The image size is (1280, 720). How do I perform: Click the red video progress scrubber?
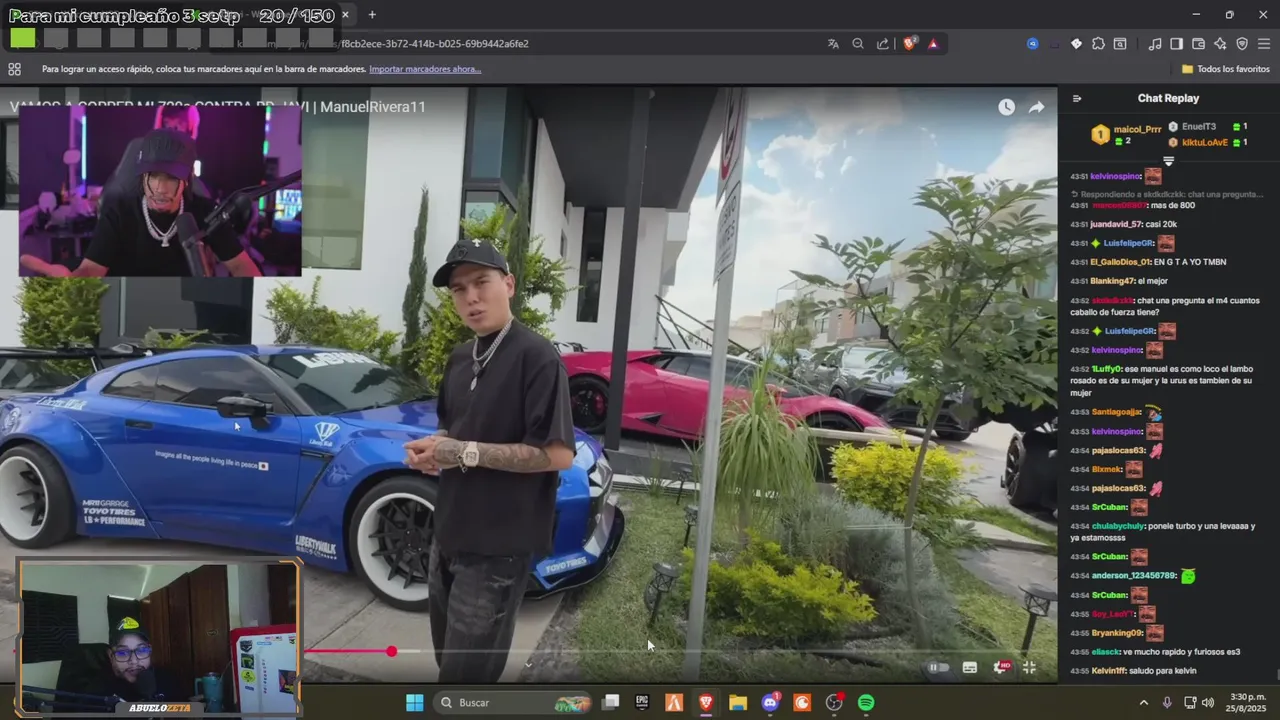point(391,651)
